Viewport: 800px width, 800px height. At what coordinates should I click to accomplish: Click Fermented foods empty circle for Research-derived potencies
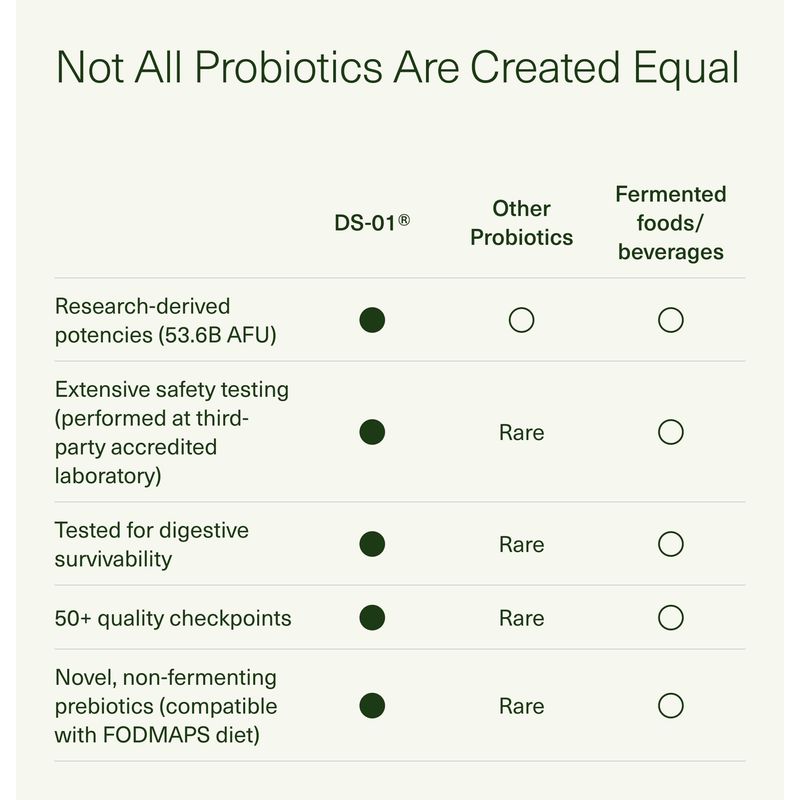point(671,320)
